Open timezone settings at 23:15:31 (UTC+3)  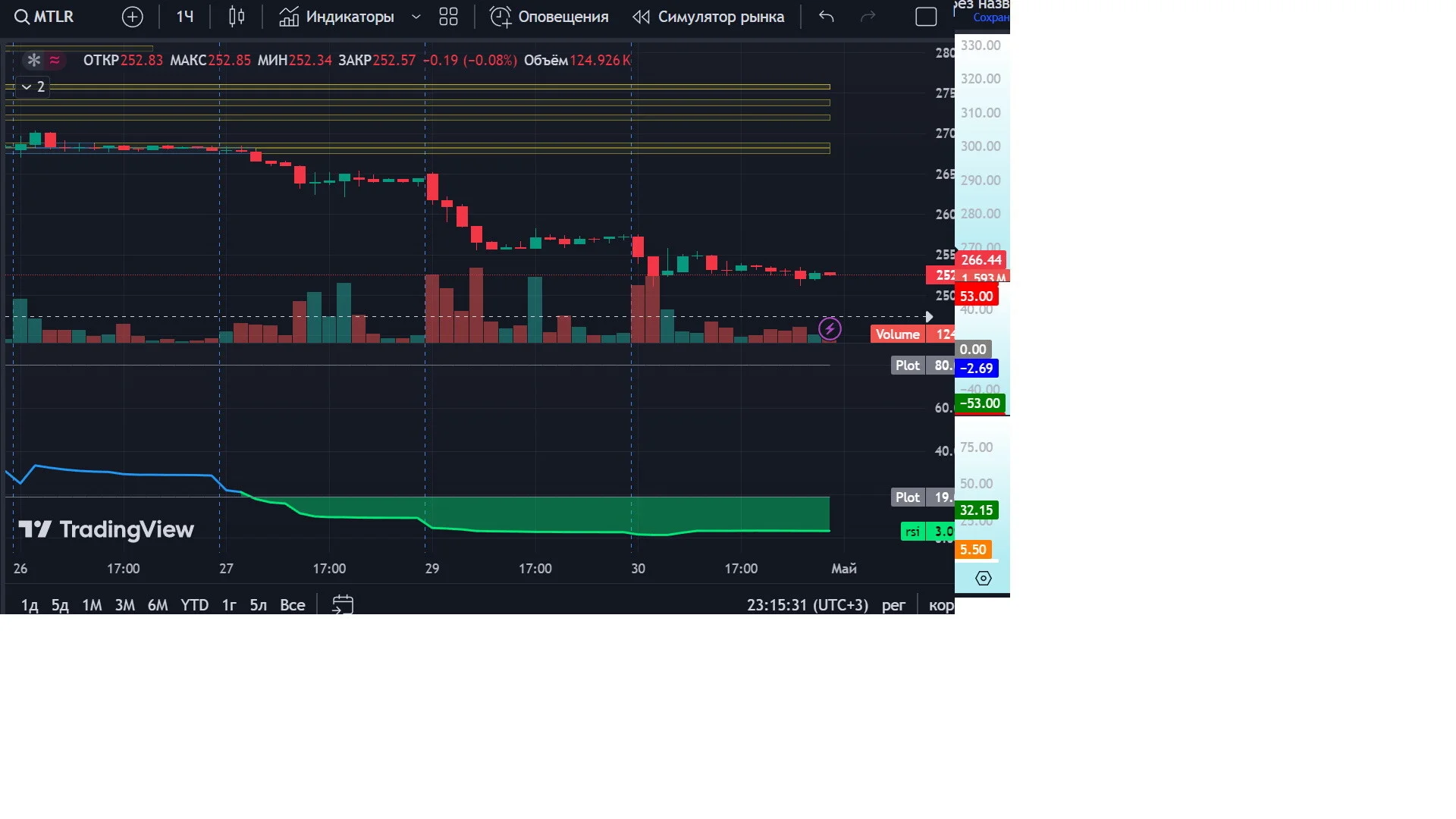pyautogui.click(x=808, y=605)
